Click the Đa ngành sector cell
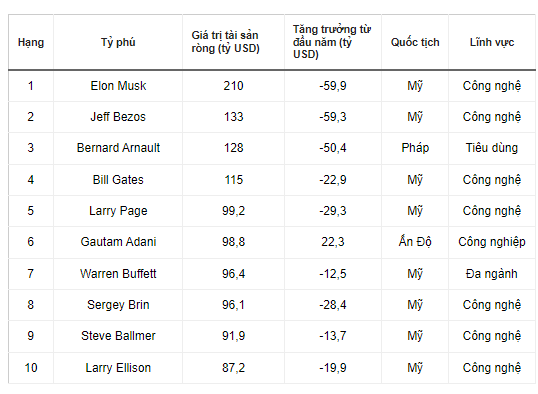This screenshot has height=394, width=538. pos(492,274)
